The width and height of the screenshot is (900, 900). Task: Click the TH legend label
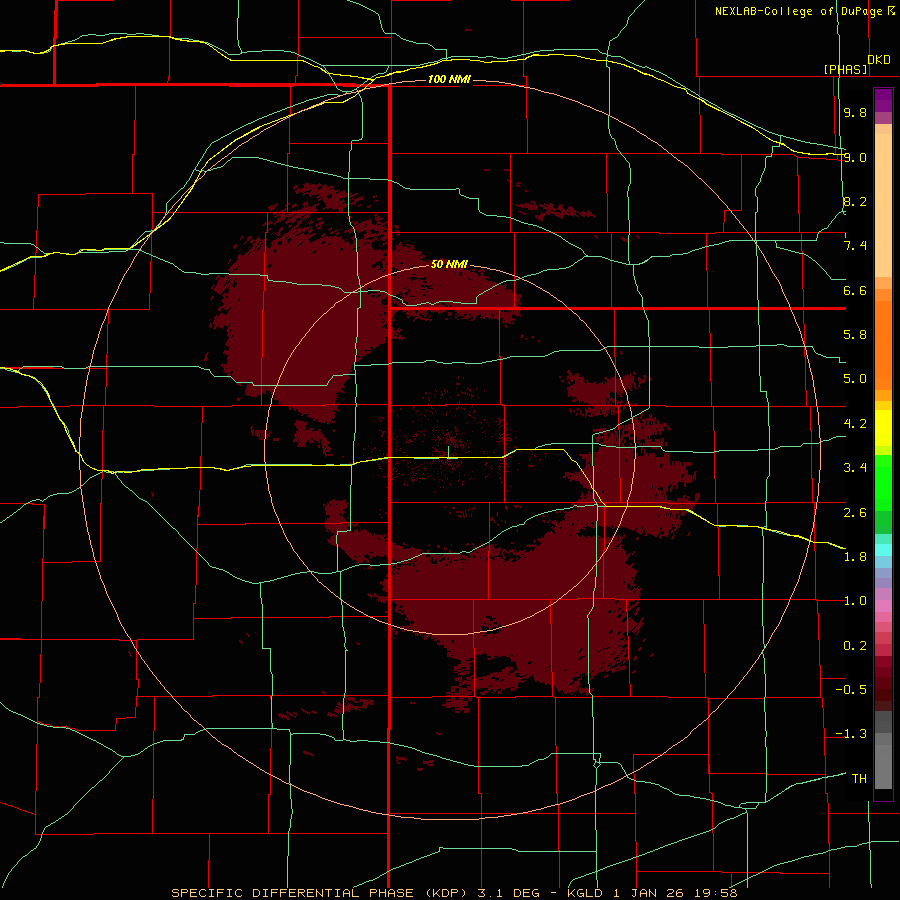click(x=859, y=779)
